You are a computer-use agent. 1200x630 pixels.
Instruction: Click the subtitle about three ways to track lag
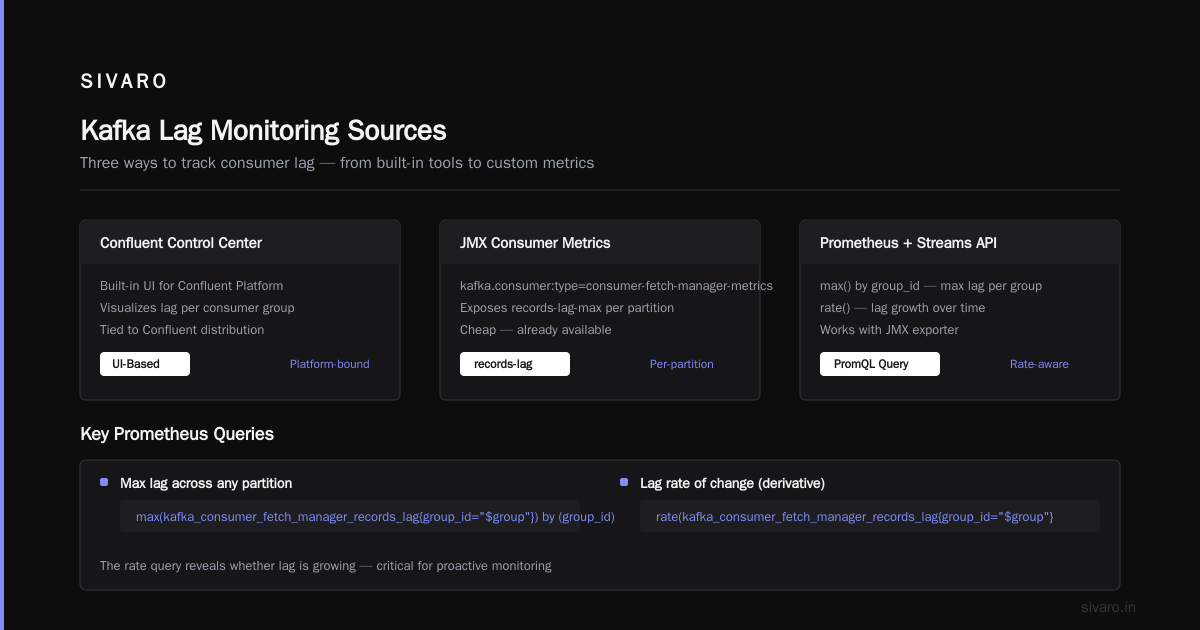[x=337, y=163]
